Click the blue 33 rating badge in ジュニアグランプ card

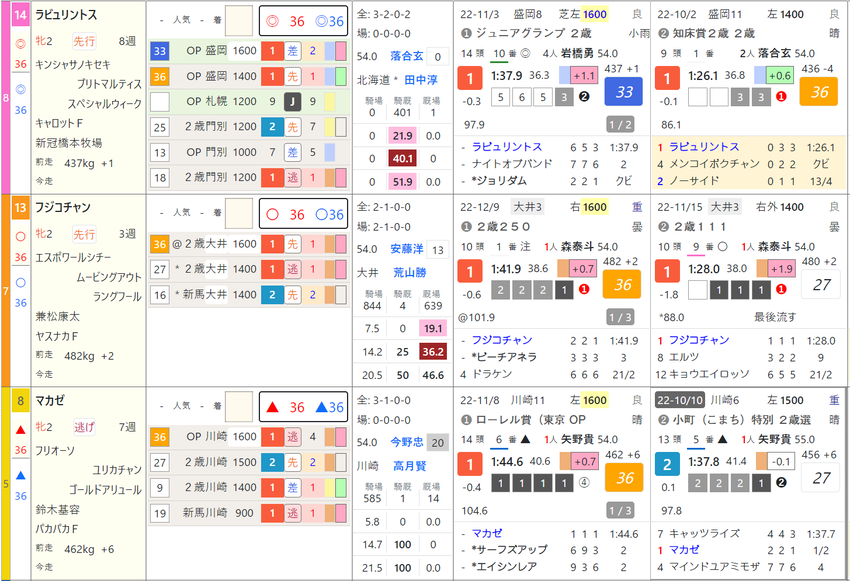(623, 92)
